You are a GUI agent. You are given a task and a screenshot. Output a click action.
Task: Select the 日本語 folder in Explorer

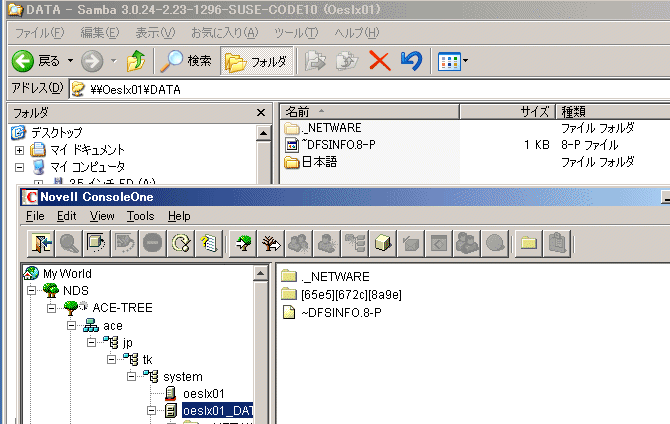coord(311,162)
